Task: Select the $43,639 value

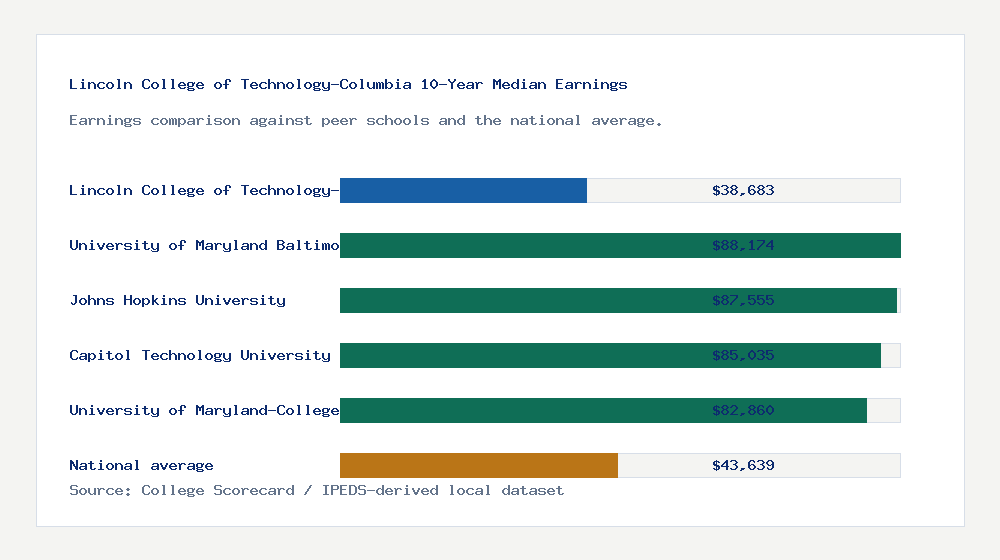Action: coord(743,466)
